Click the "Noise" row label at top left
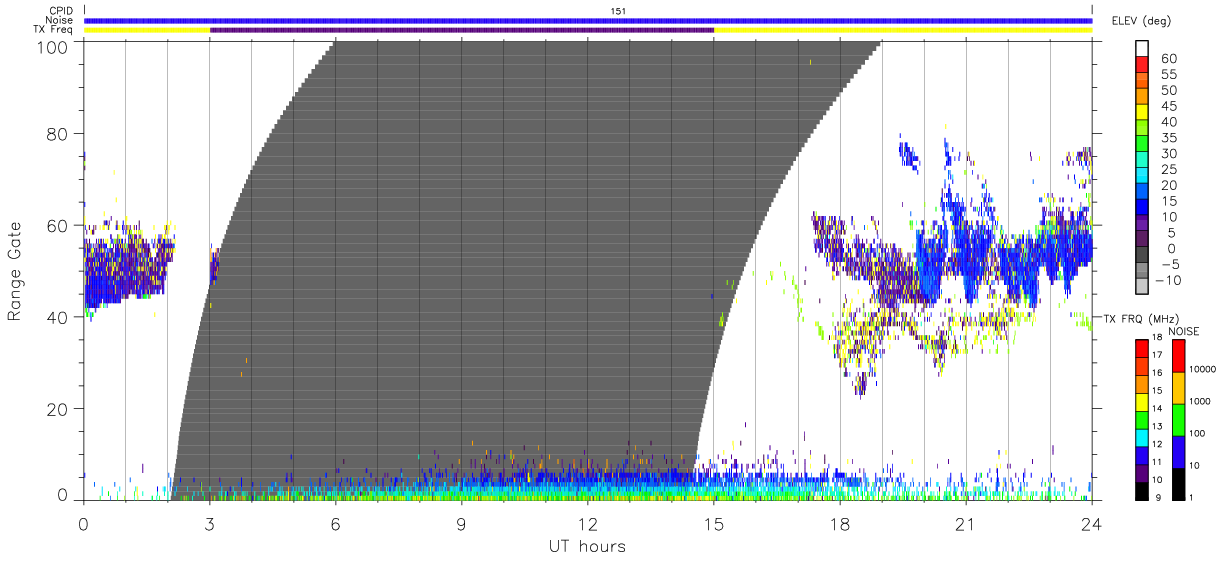The height and width of the screenshot is (567, 1228). 60,20
